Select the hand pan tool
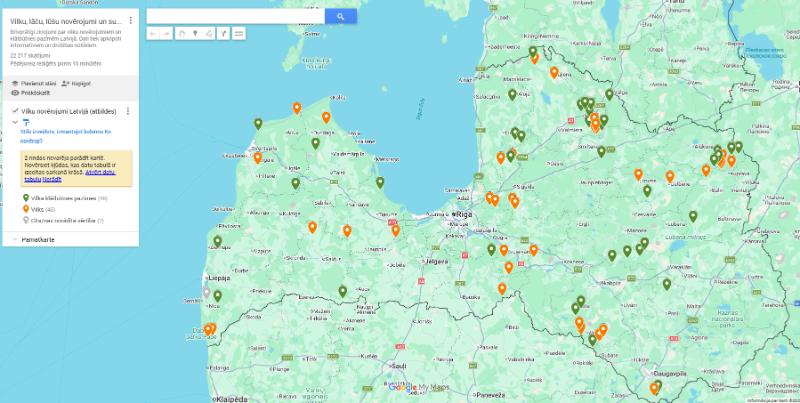 coord(181,33)
